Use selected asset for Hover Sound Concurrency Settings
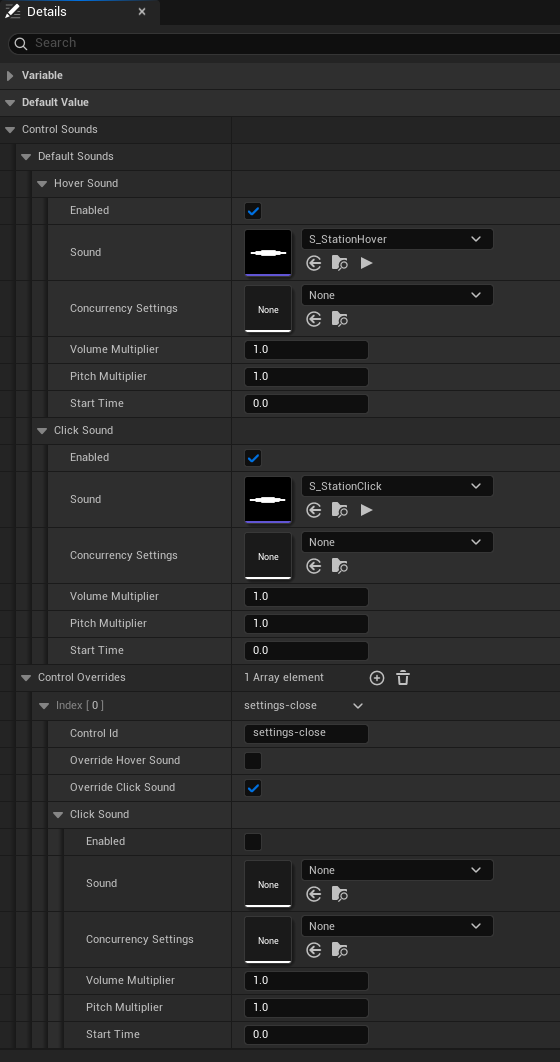The image size is (560, 1062). point(314,319)
